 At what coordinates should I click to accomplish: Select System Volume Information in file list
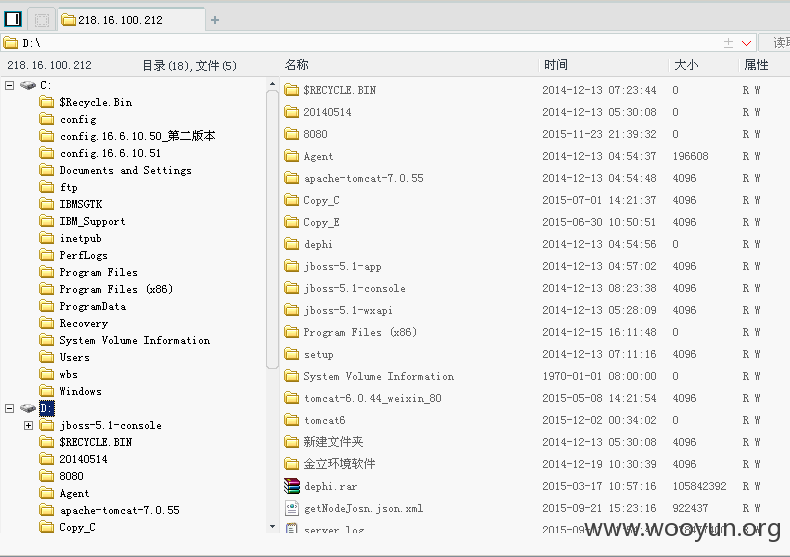tap(378, 376)
